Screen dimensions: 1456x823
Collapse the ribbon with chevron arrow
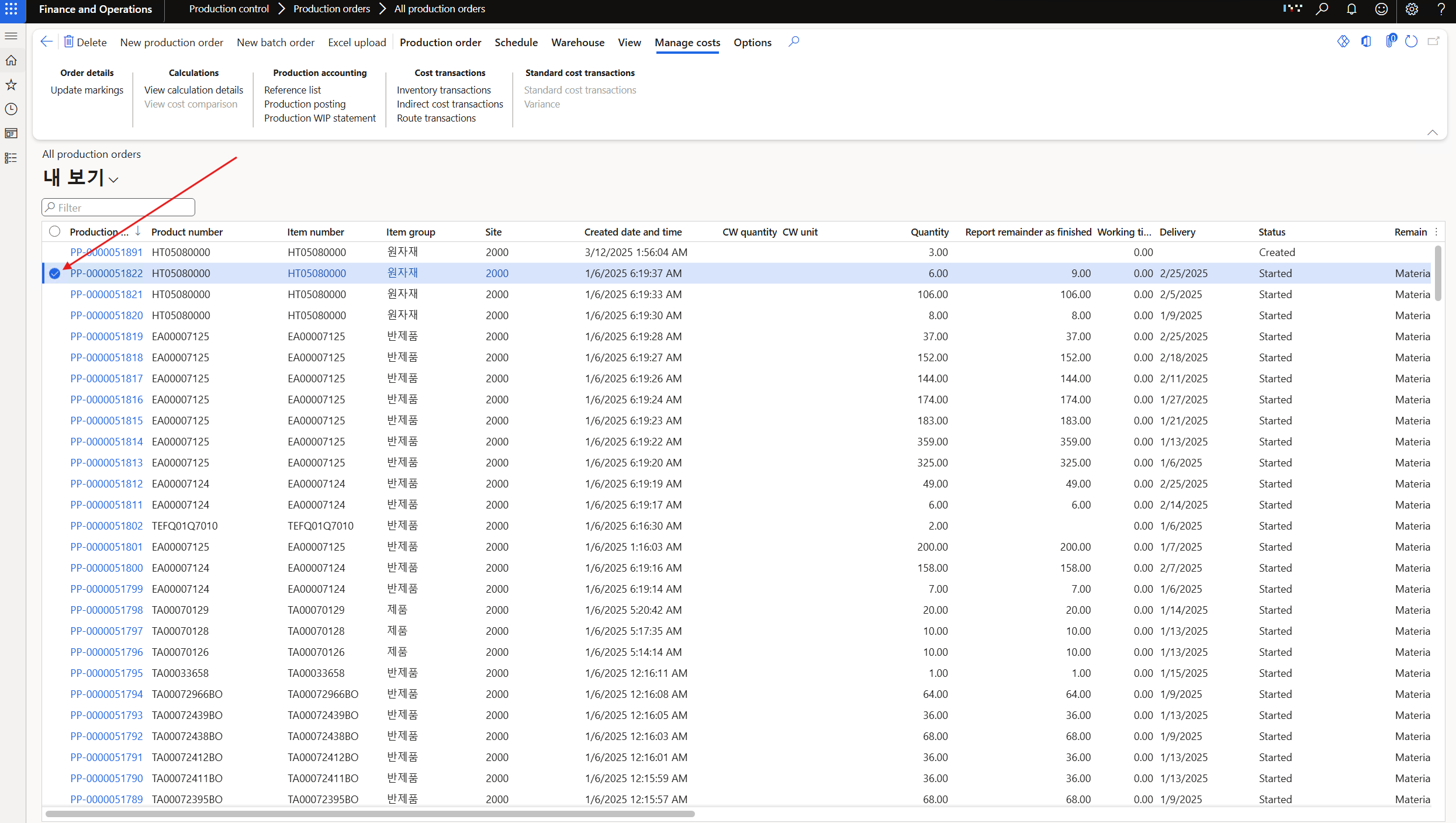pos(1432,133)
